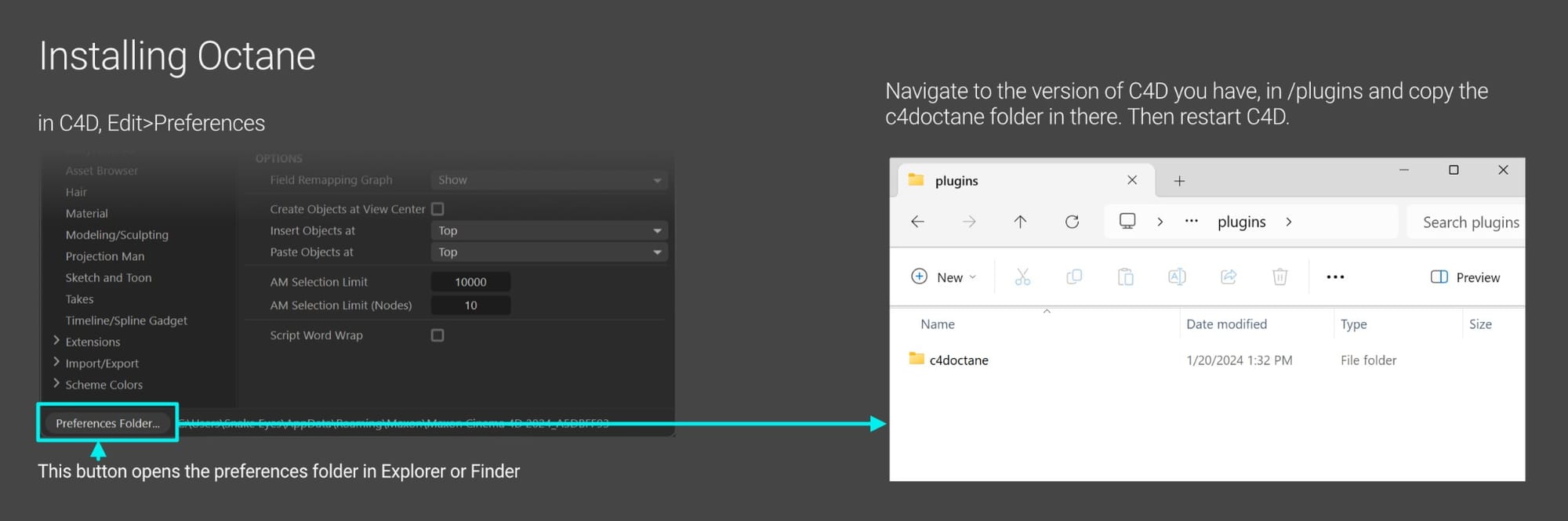The height and width of the screenshot is (521, 1568).
Task: Open the Insert Objects at dropdown
Action: pyautogui.click(x=549, y=230)
